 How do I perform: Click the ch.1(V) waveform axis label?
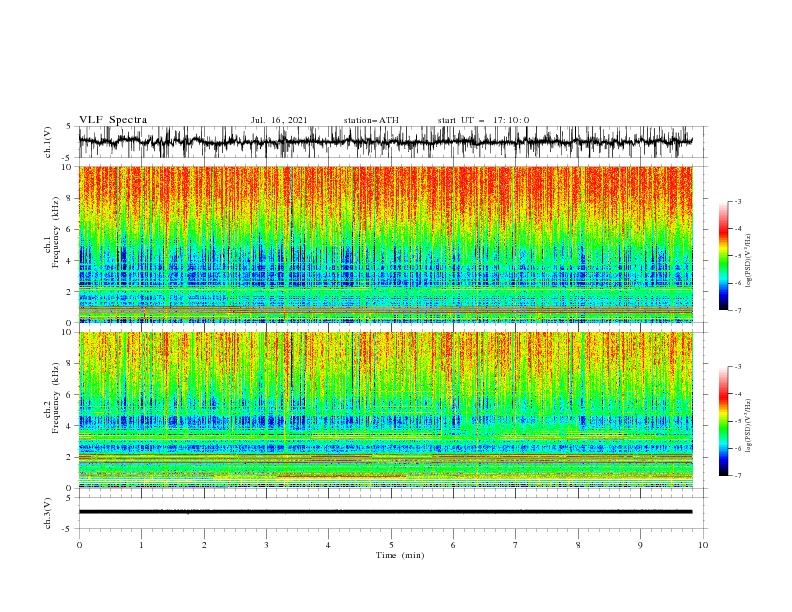coord(48,142)
